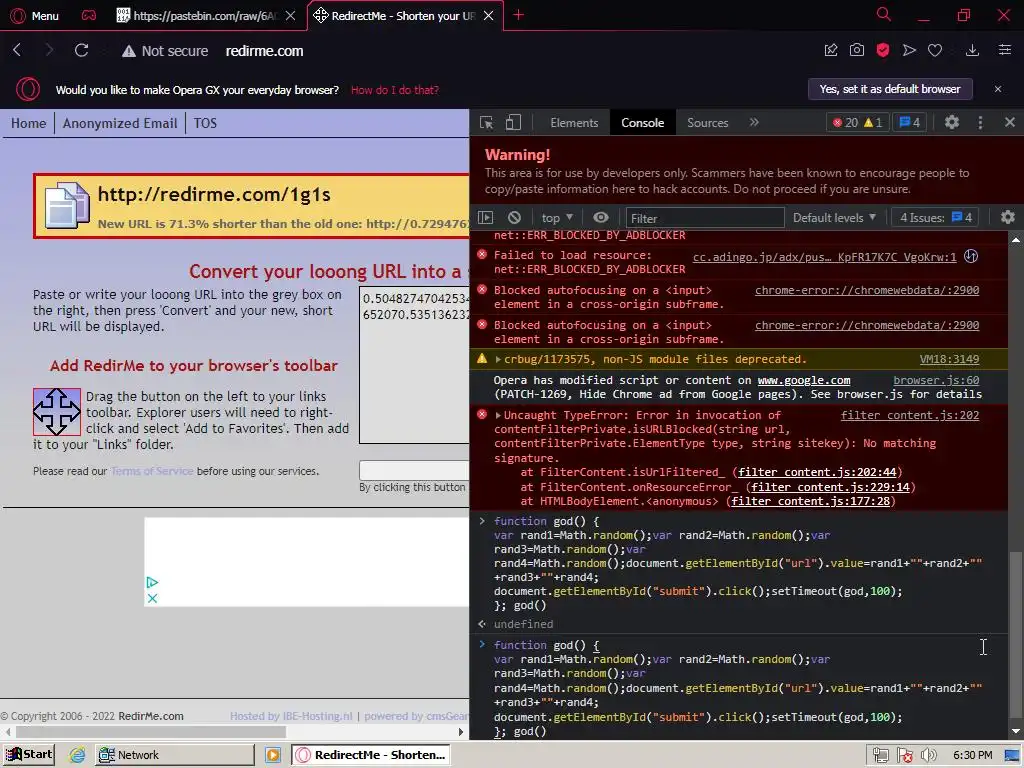
Task: Open the 'top' context dropdown
Action: pos(557,218)
